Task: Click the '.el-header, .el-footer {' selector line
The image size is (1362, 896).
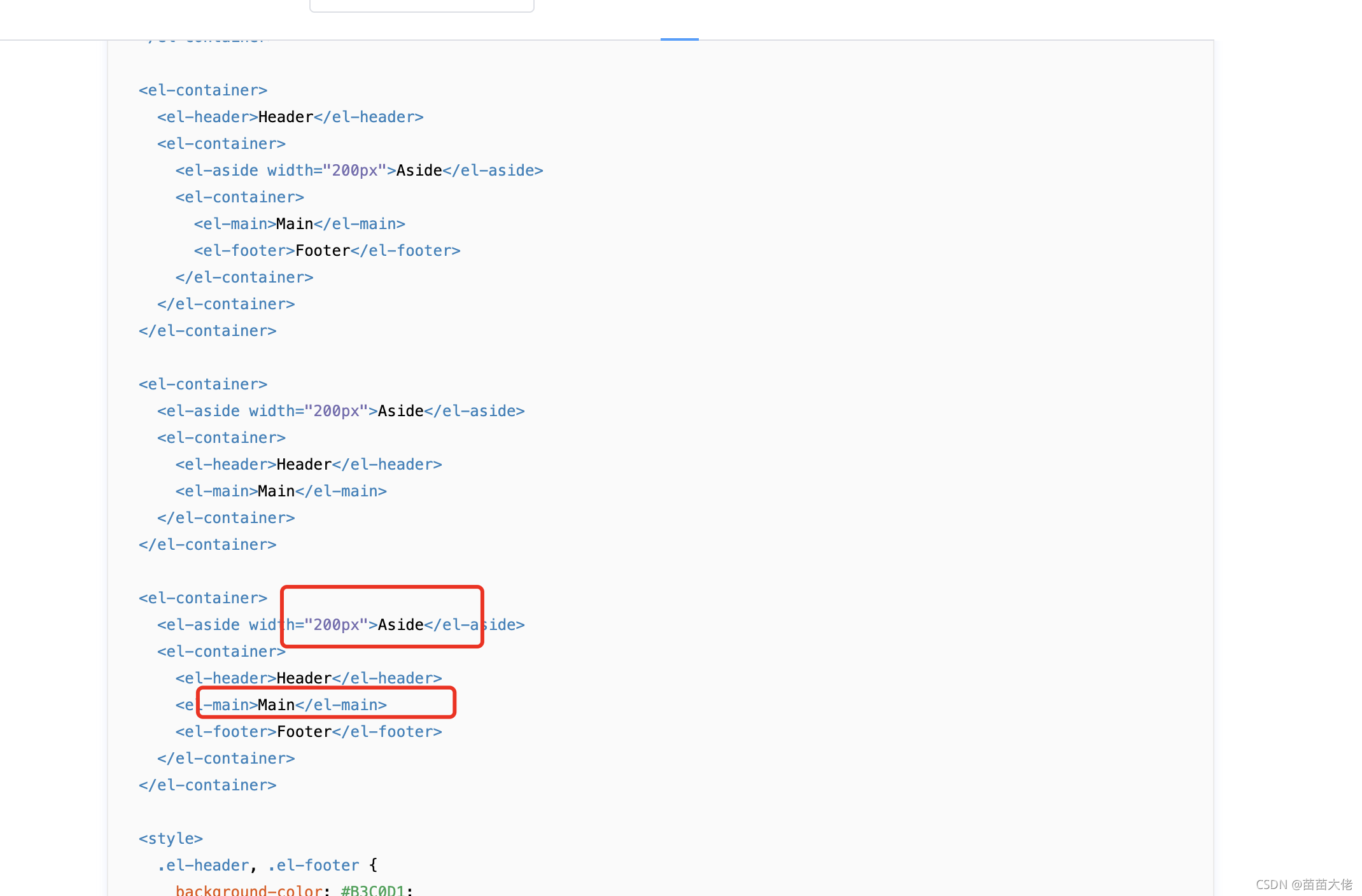Action: coord(267,865)
